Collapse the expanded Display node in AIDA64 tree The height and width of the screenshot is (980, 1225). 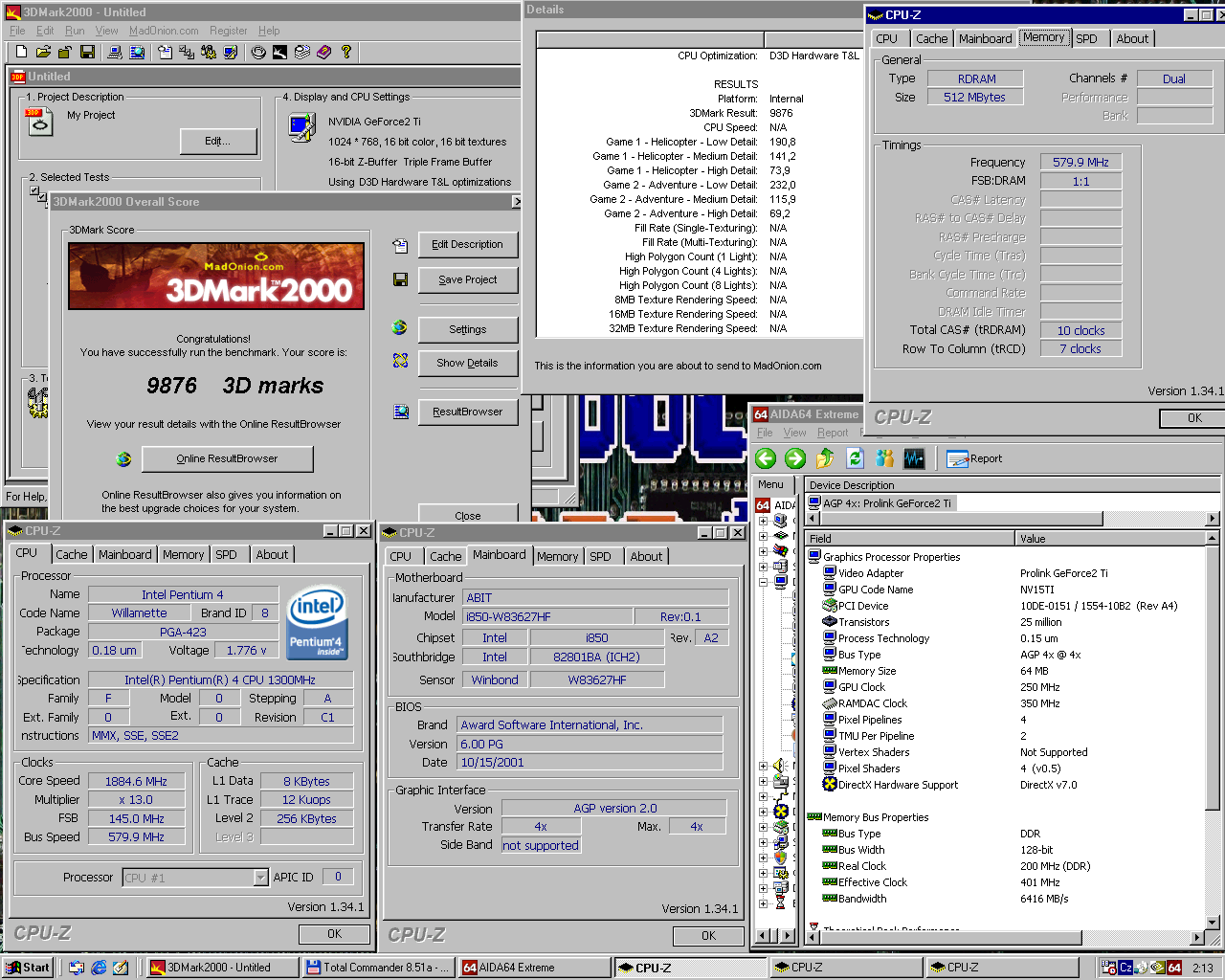[763, 582]
